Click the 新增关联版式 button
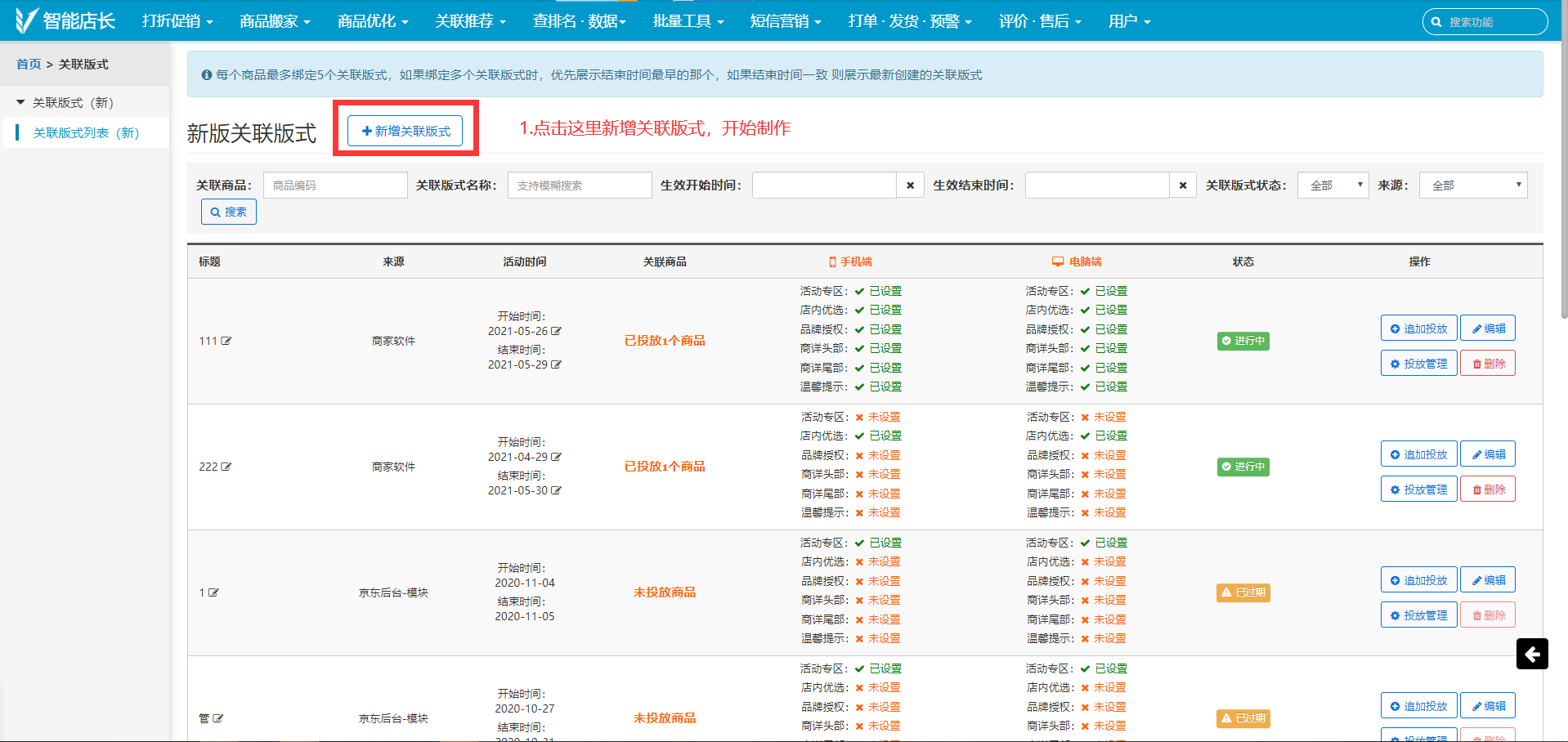 point(405,131)
